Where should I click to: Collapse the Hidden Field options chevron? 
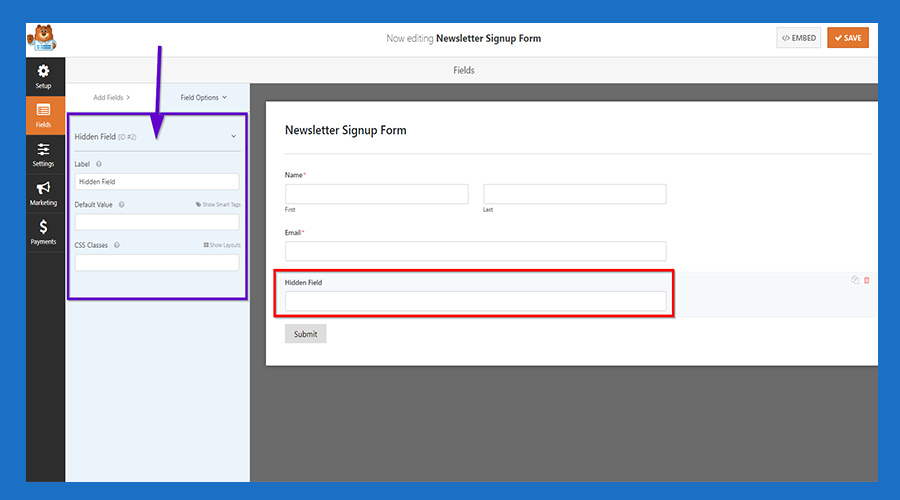pos(233,136)
